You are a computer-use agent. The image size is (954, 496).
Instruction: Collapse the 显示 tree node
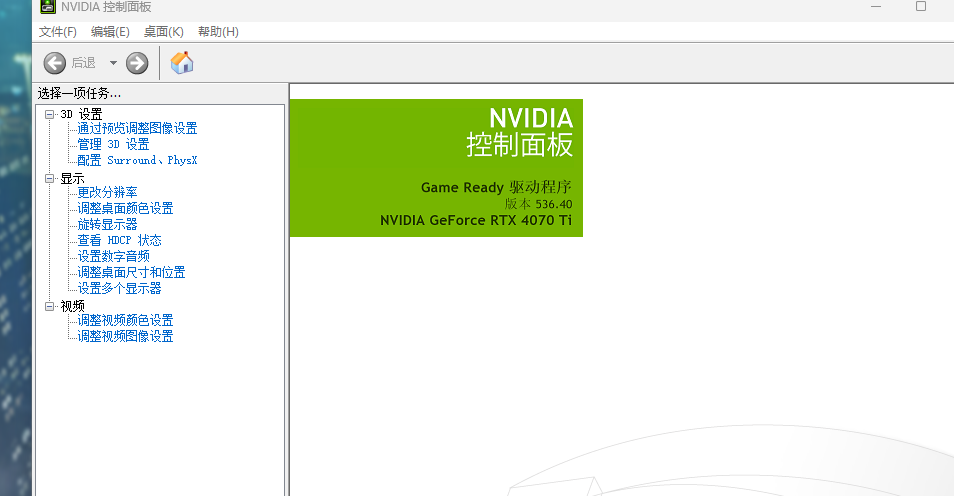click(49, 178)
